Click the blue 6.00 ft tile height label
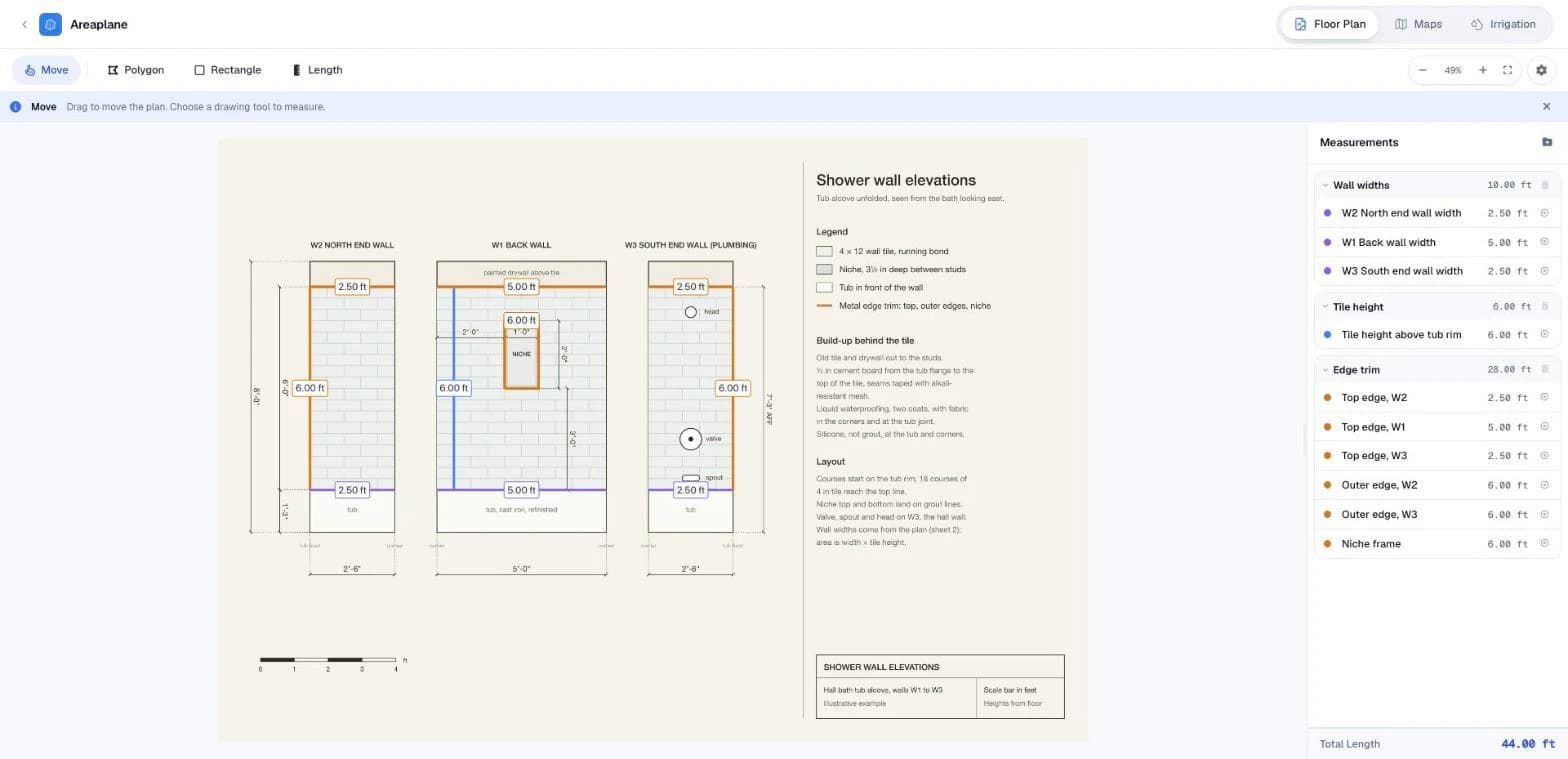This screenshot has height=759, width=1568. click(x=453, y=388)
